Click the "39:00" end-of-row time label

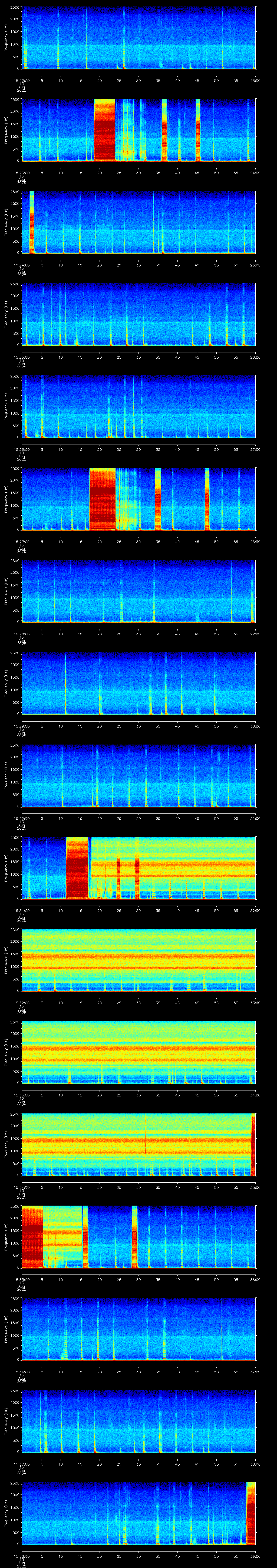pos(255,1556)
